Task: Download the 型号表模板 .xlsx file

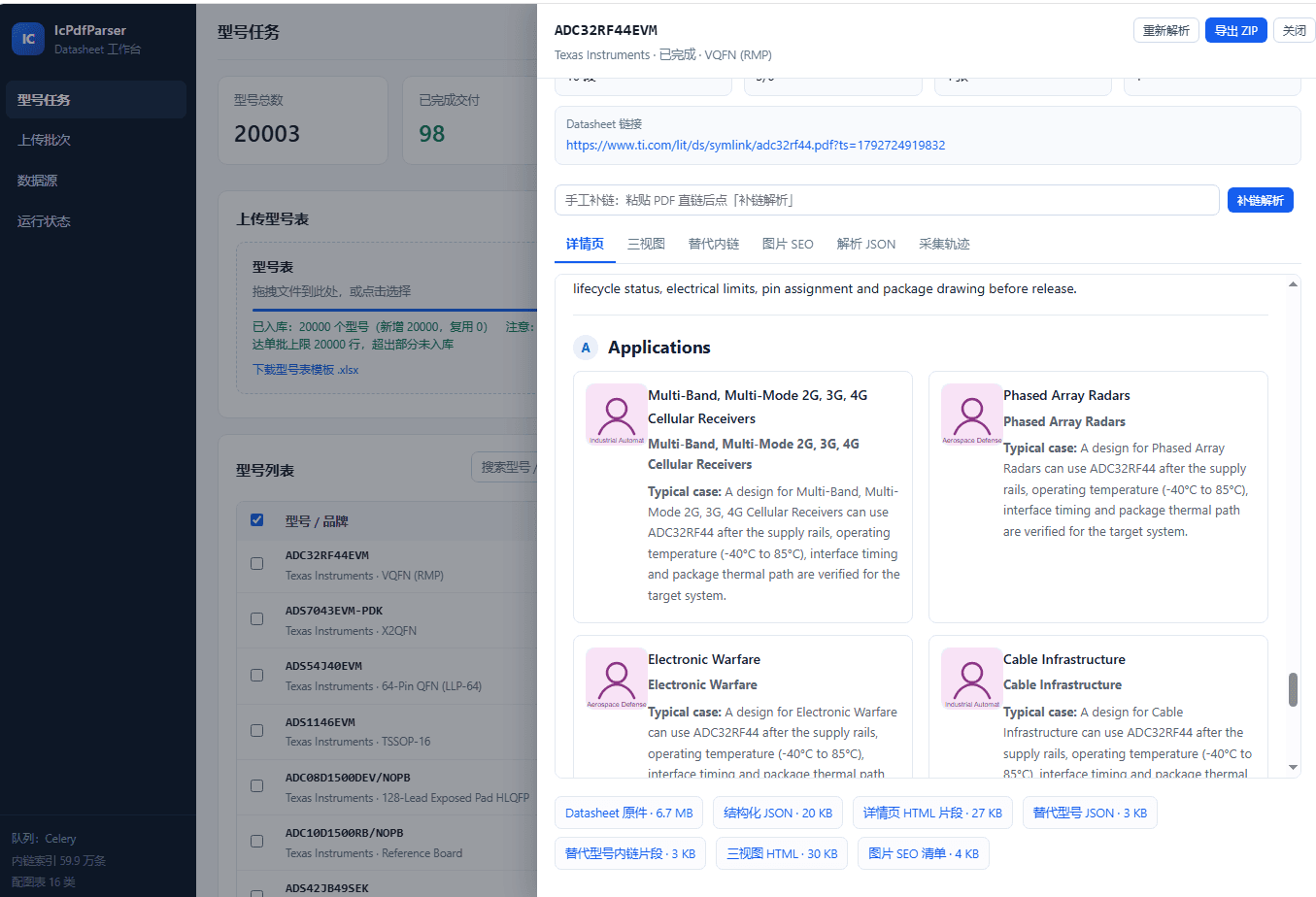Action: (x=305, y=370)
